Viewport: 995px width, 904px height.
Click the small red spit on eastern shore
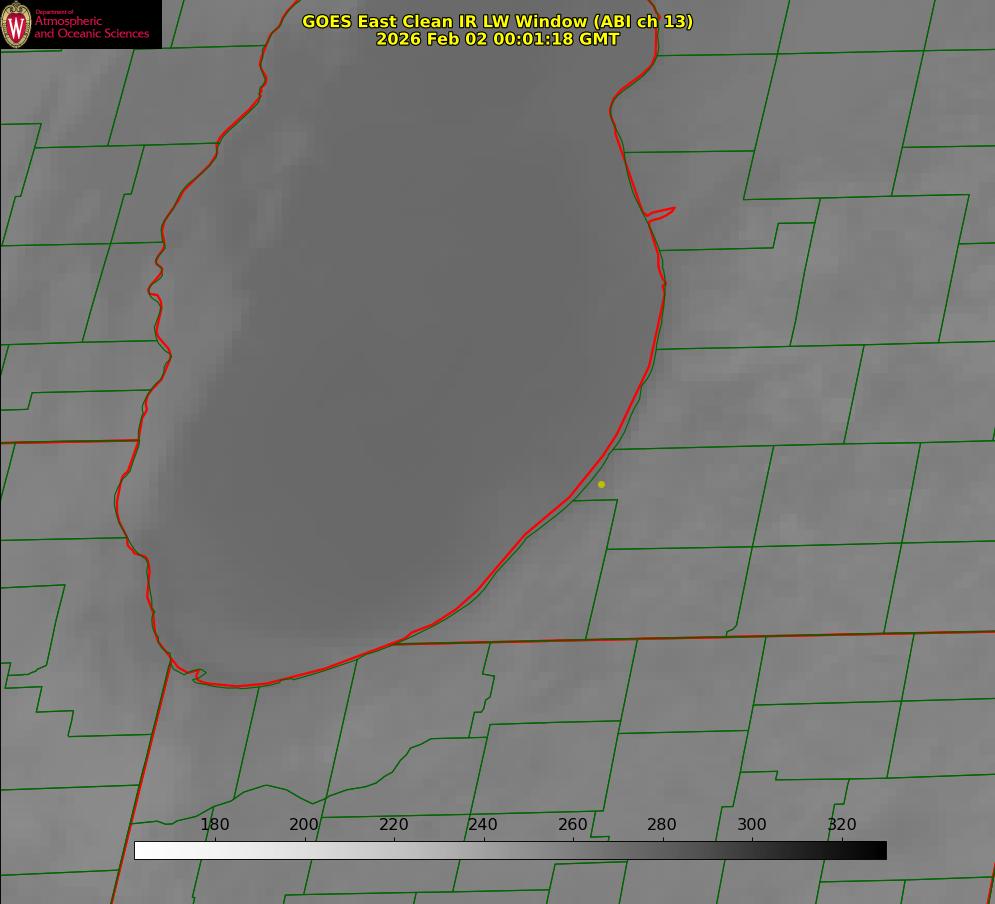pyautogui.click(x=662, y=212)
